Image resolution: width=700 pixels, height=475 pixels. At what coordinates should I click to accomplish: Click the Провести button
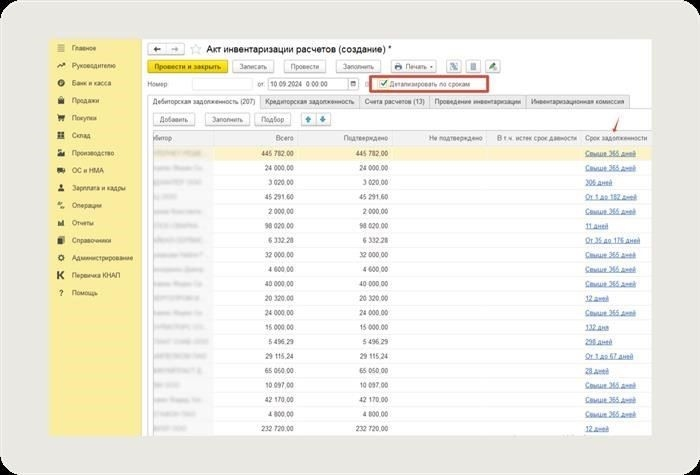[305, 67]
